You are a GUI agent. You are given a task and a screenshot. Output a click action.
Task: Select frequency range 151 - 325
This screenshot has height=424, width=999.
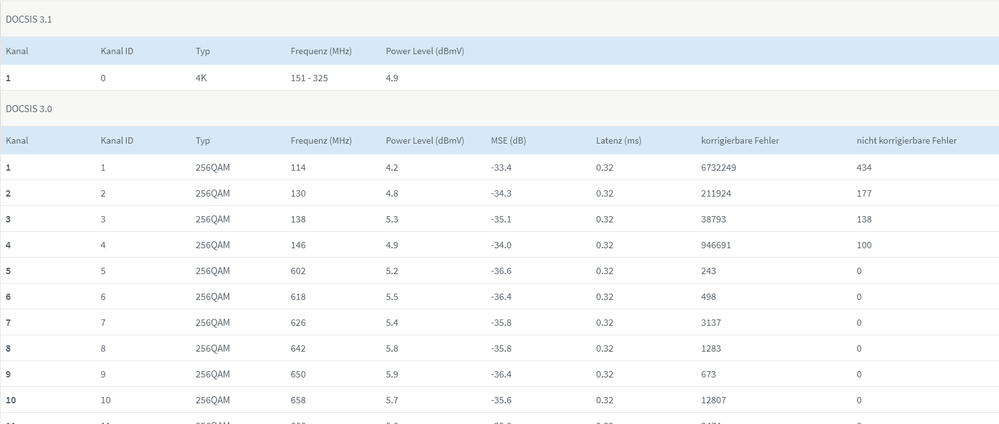pyautogui.click(x=310, y=78)
